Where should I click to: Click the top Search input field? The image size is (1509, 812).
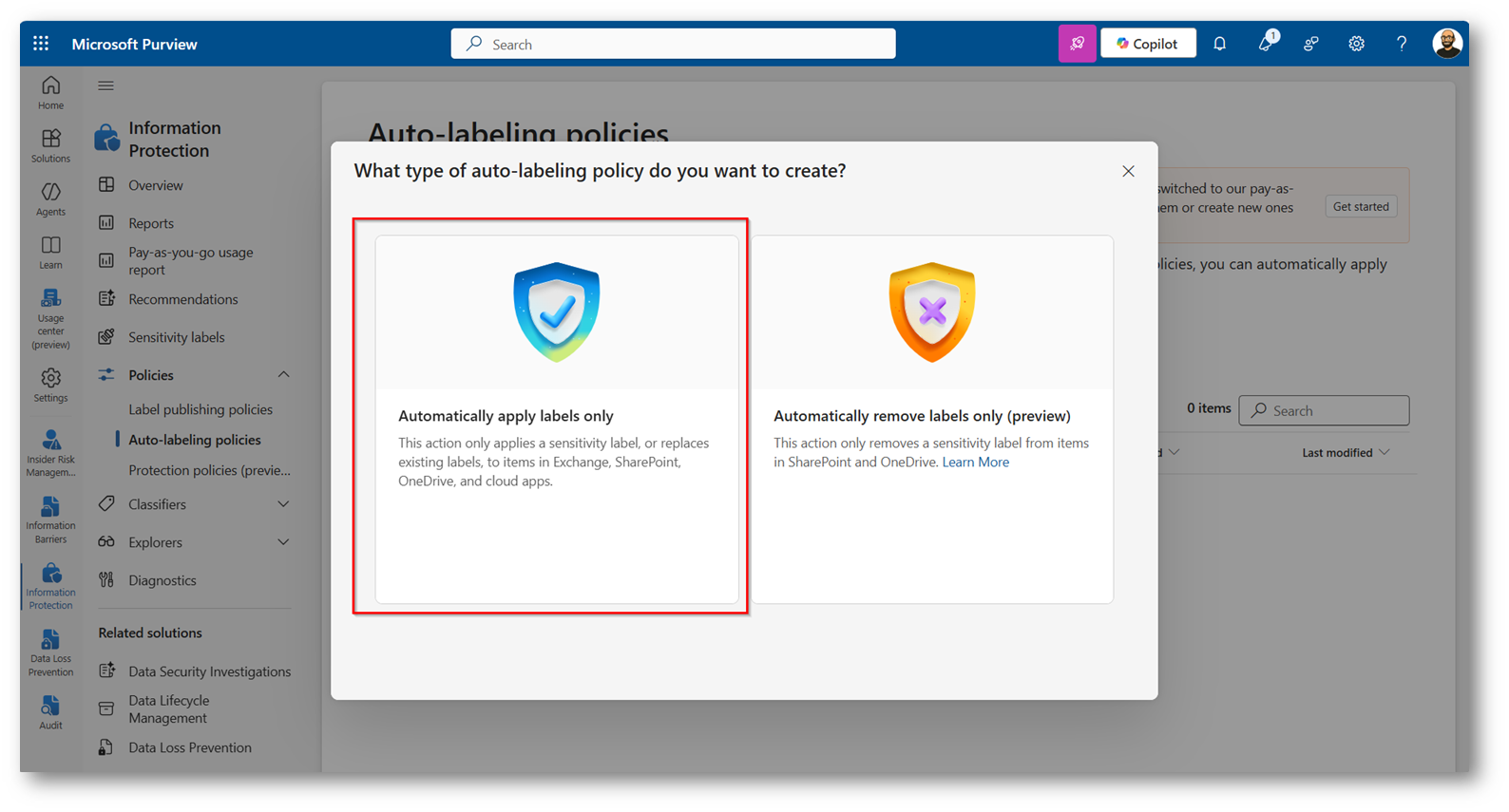pos(673,44)
